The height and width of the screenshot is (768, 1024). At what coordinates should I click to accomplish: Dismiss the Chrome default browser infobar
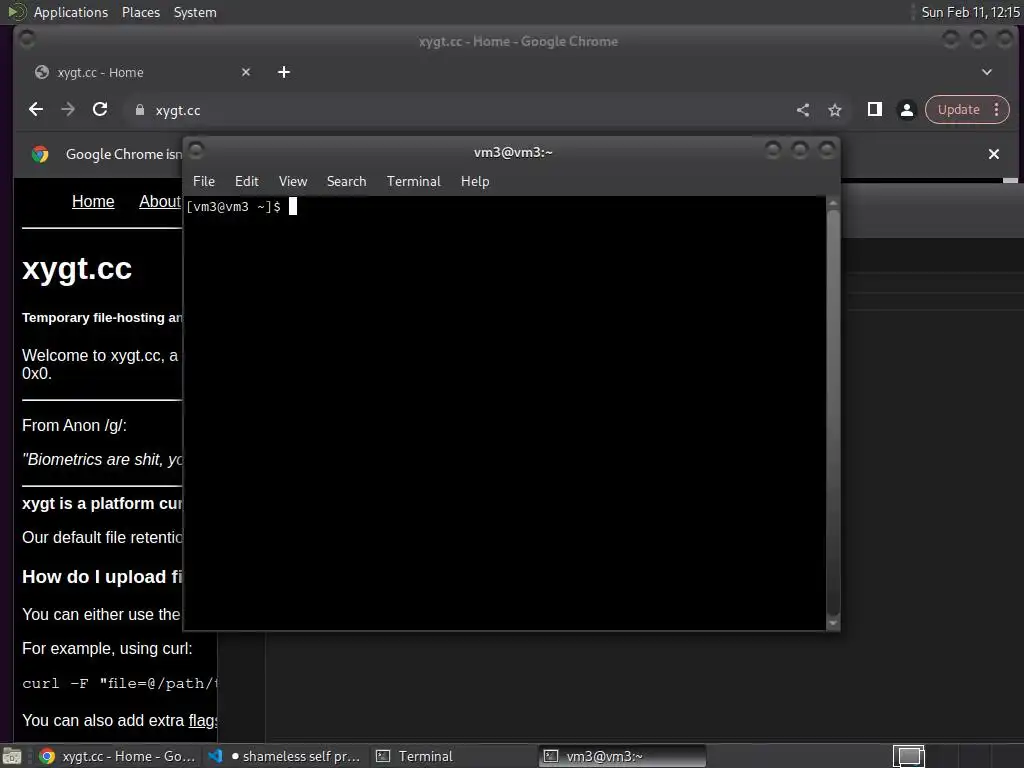[993, 154]
